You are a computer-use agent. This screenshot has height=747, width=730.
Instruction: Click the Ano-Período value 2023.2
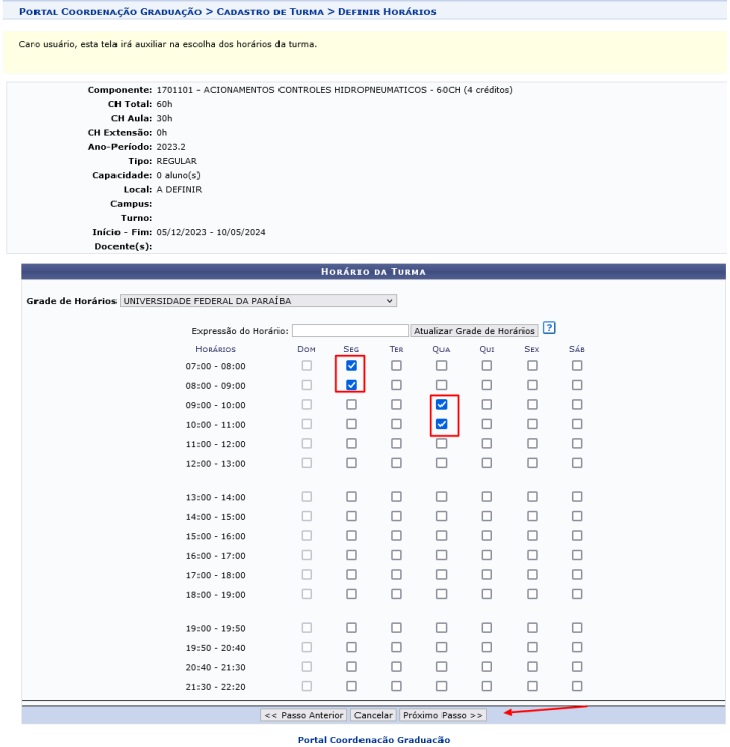[171, 147]
